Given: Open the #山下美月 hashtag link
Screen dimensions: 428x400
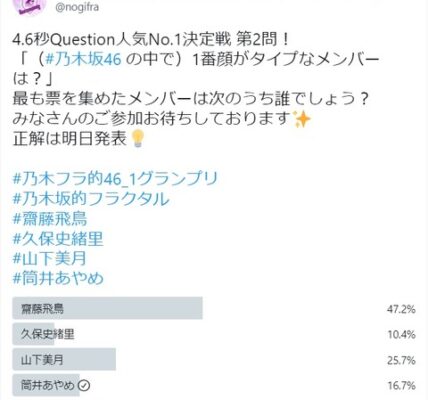Looking at the screenshot, I should click(50, 258).
